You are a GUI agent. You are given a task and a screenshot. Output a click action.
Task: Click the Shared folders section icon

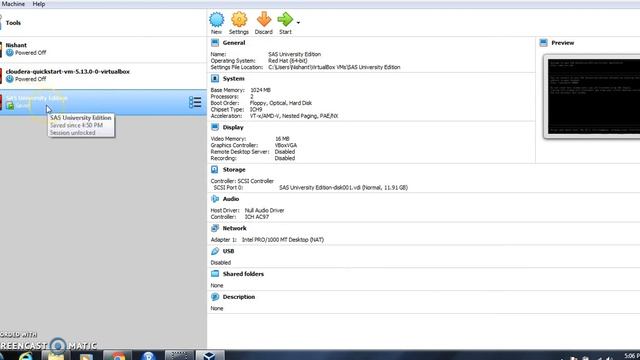pyautogui.click(x=215, y=274)
